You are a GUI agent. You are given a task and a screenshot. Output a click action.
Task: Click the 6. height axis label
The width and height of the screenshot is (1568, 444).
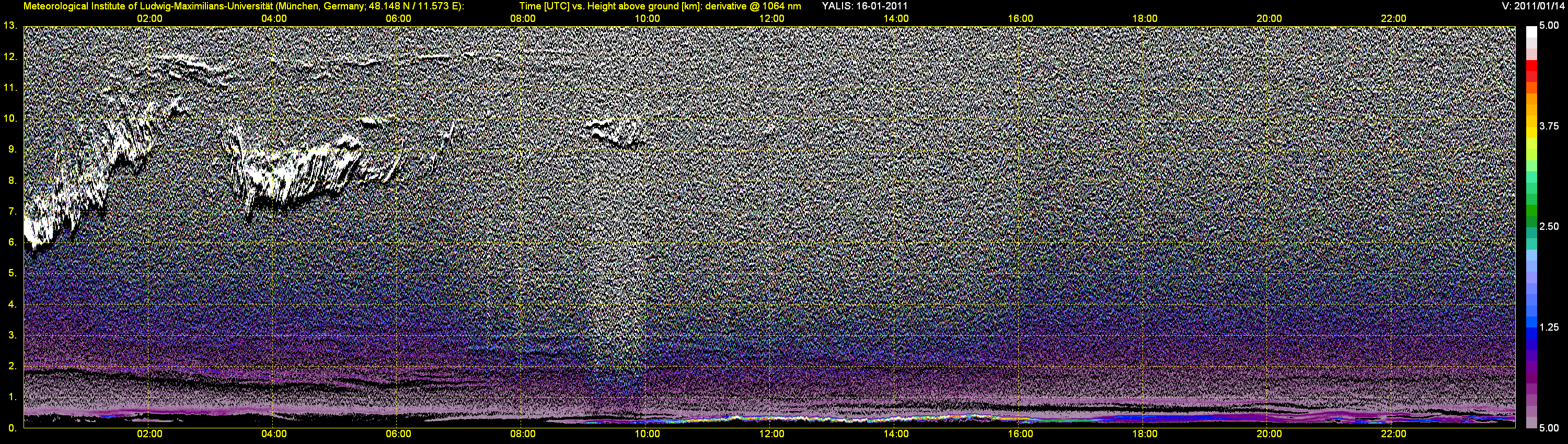[x=12, y=242]
